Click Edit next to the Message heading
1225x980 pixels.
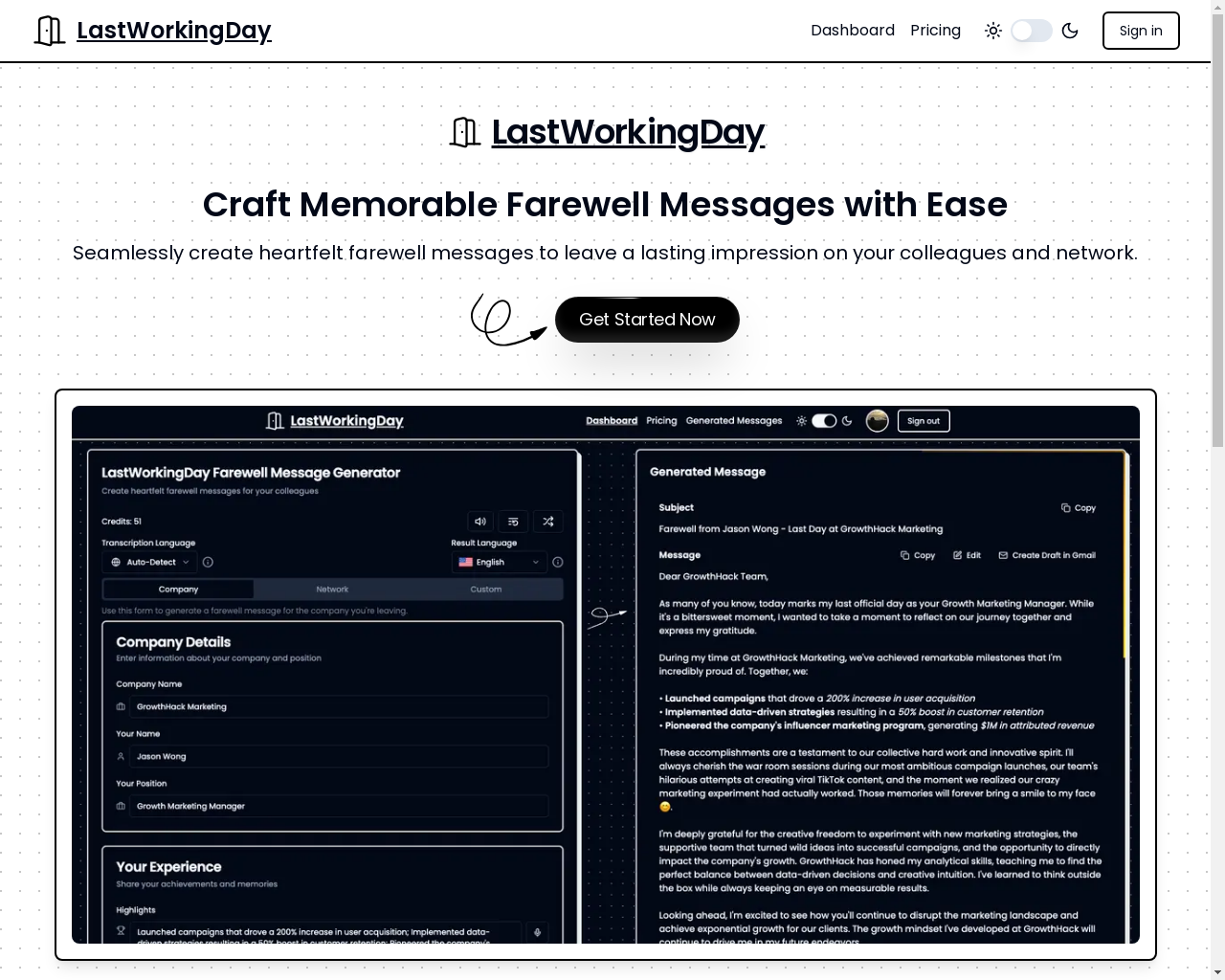click(x=967, y=555)
